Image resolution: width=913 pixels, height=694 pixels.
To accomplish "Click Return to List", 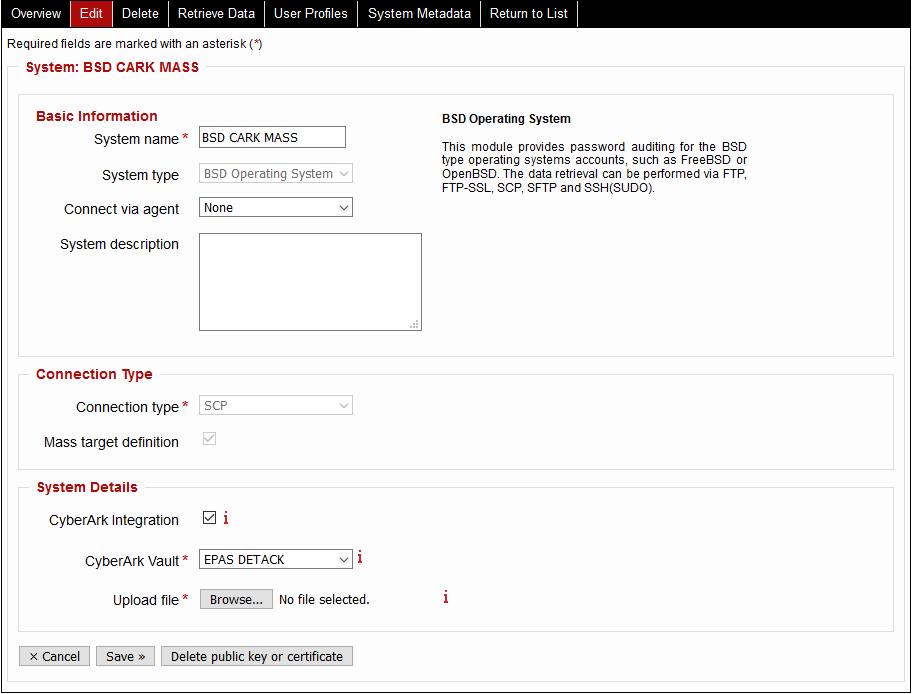I will [x=528, y=14].
